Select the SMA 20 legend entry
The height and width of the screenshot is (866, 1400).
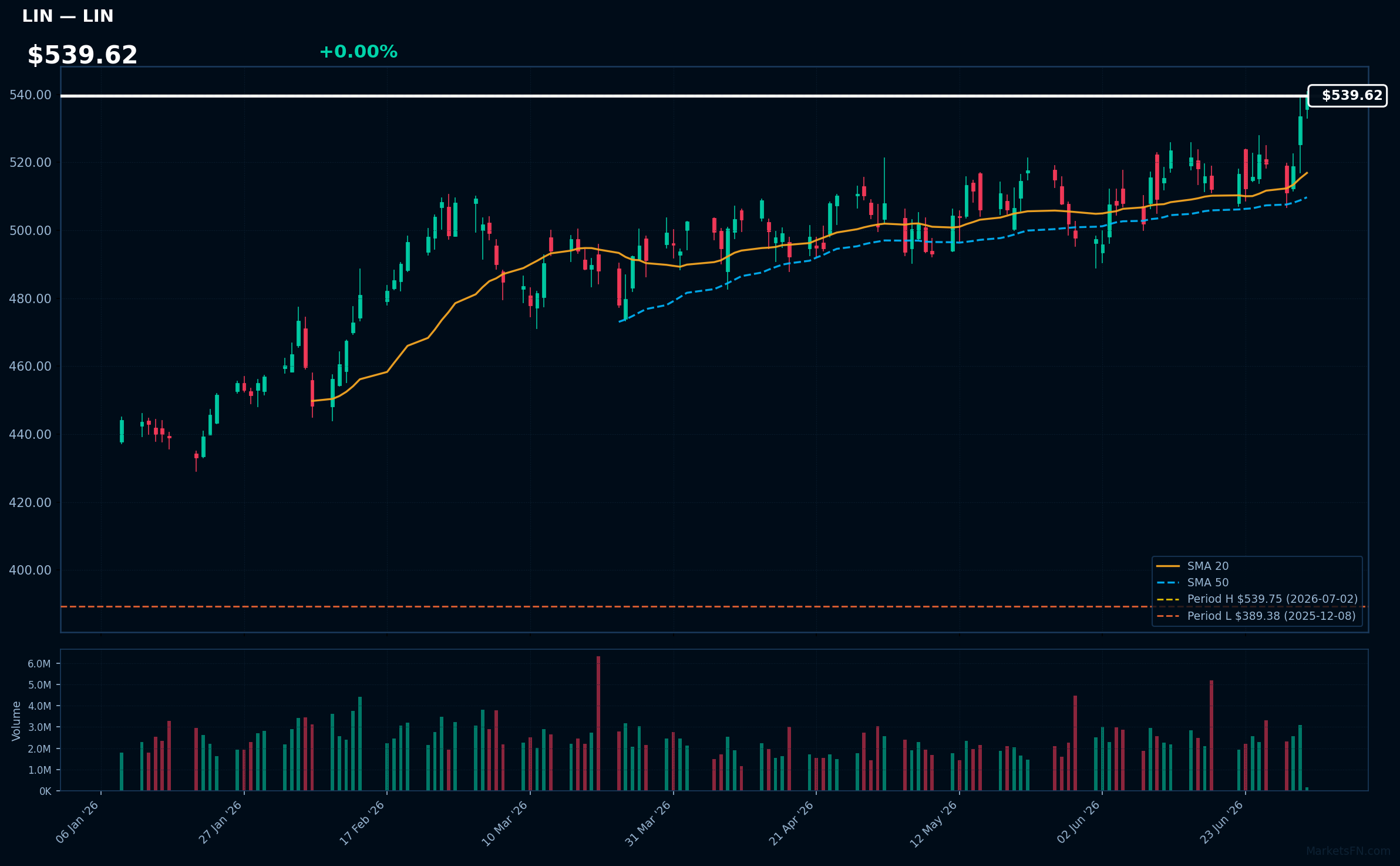pos(1193,566)
